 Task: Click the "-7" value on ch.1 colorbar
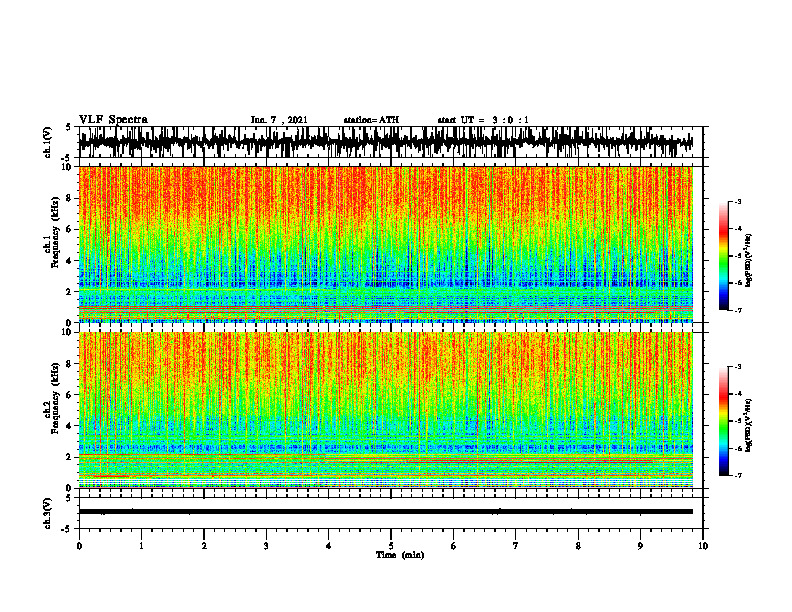(738, 310)
